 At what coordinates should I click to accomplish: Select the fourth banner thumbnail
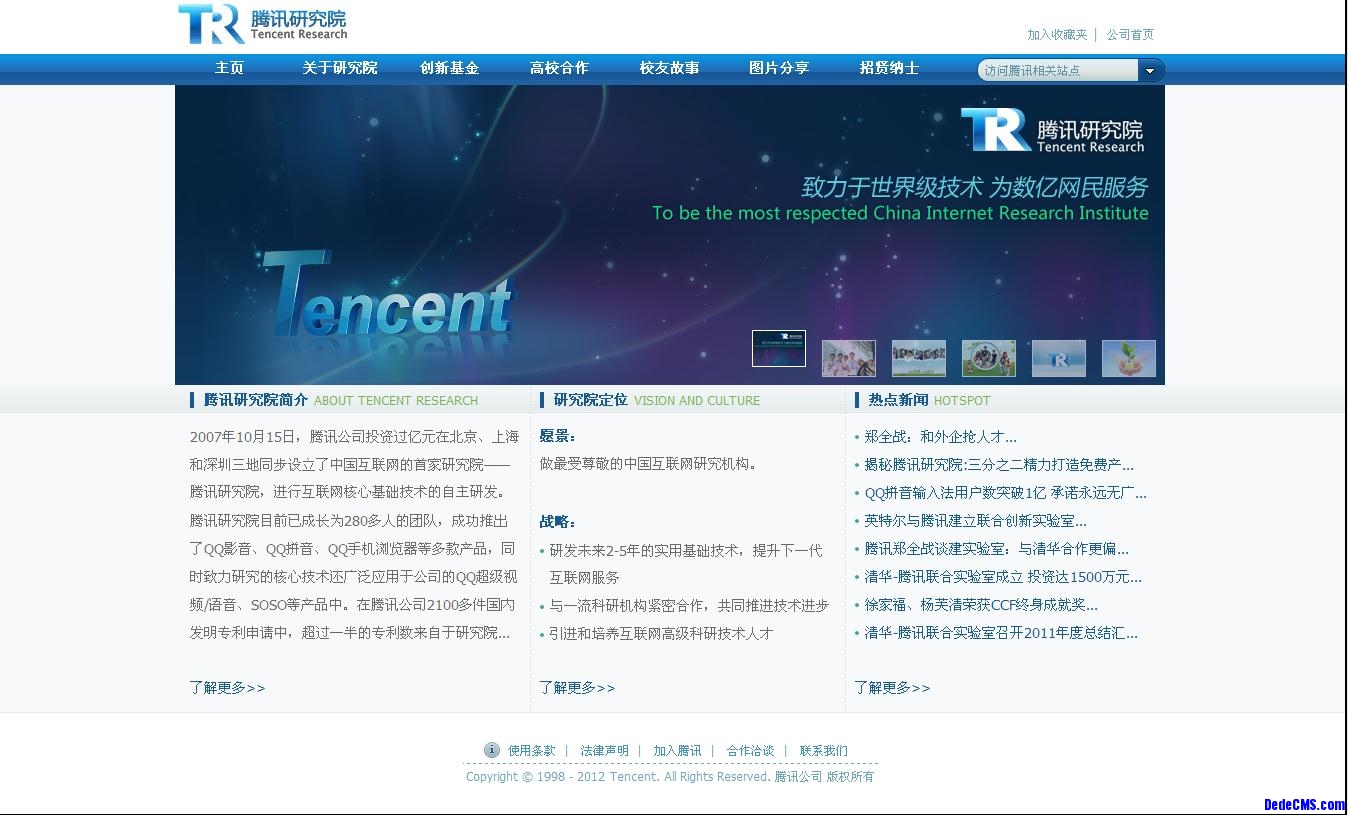click(x=988, y=358)
